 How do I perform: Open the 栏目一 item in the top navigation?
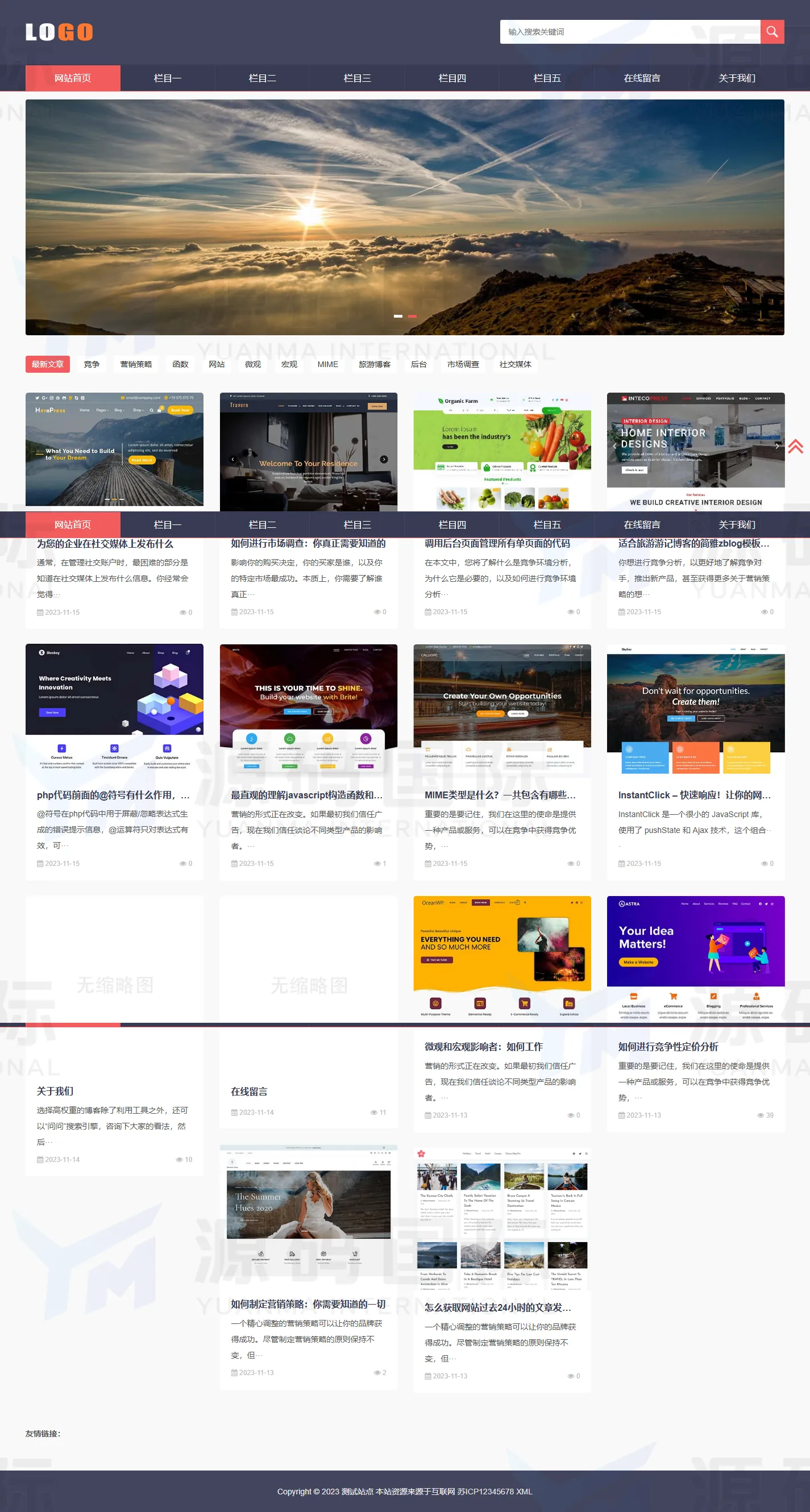coord(168,78)
